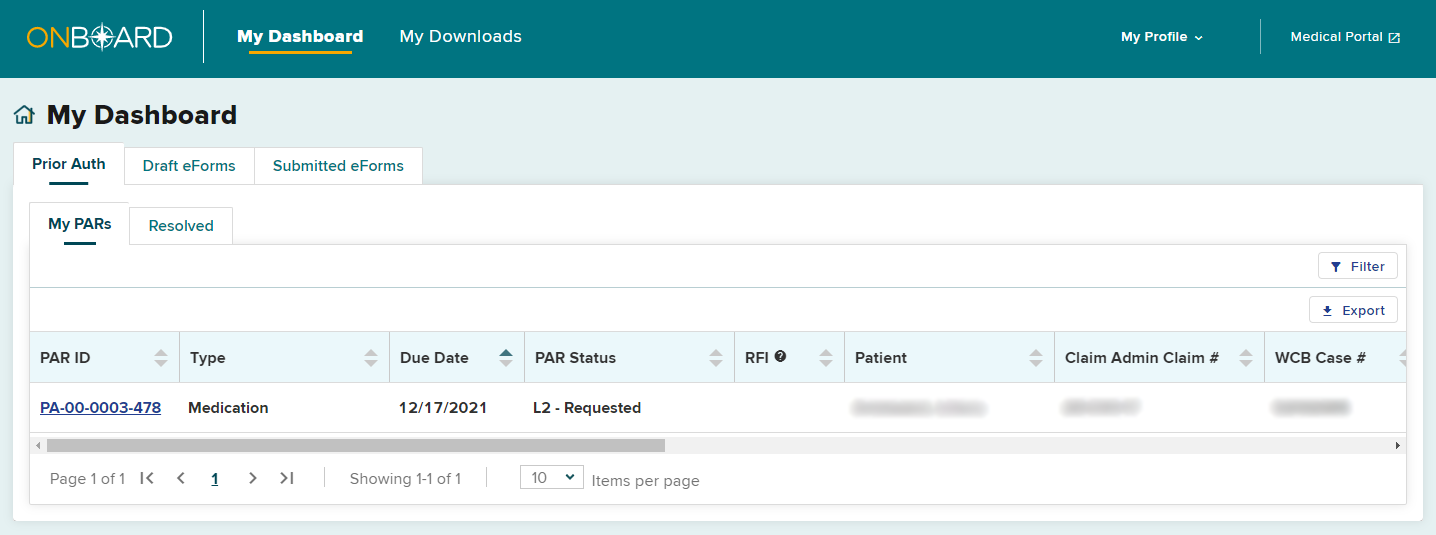This screenshot has height=535, width=1436.
Task: Click the horizontal table scrollbar thumb
Action: 355,445
